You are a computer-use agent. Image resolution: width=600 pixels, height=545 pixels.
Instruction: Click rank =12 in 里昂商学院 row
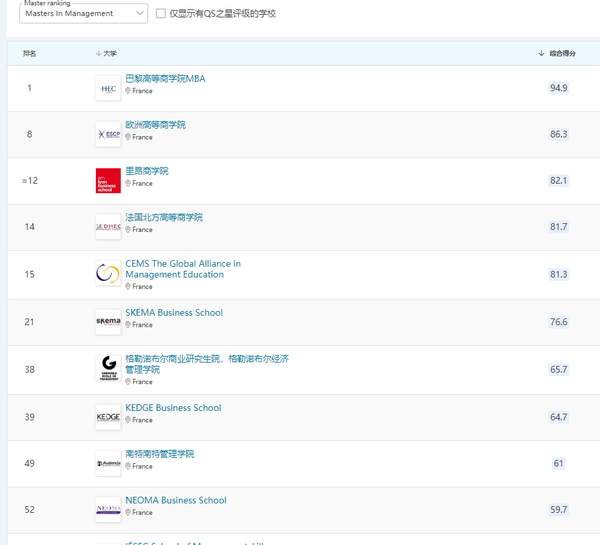tap(30, 181)
